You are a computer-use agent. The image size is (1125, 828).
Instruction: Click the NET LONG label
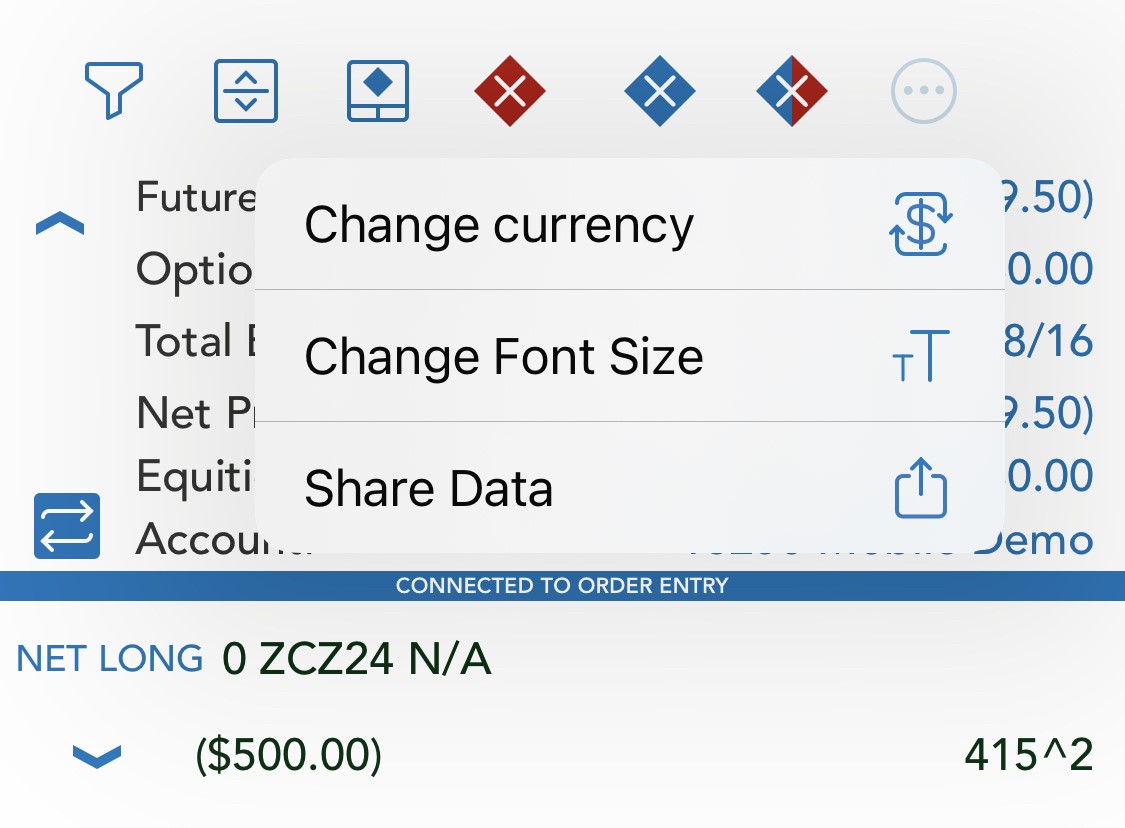pos(110,659)
